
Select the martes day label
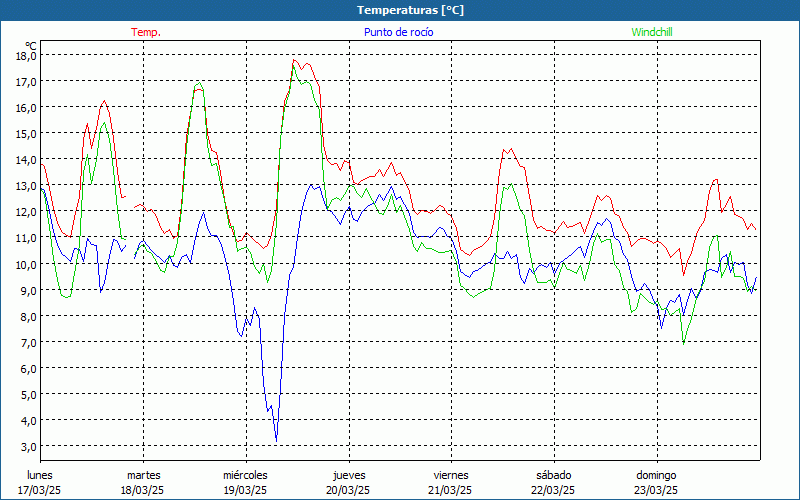pyautogui.click(x=143, y=475)
